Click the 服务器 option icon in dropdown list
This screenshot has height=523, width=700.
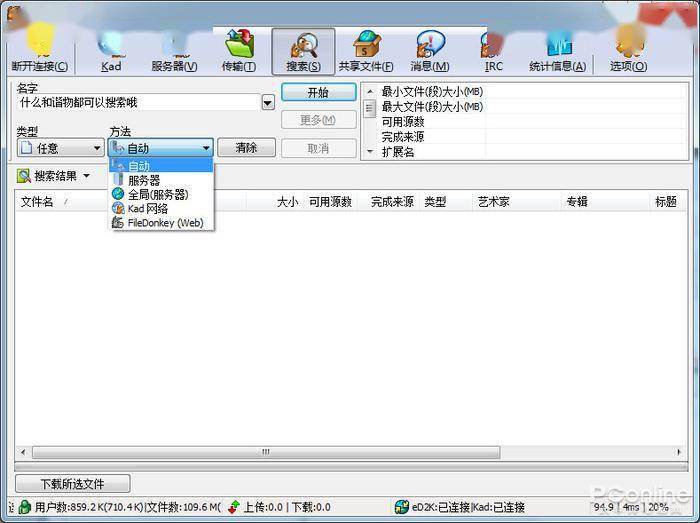pyautogui.click(x=118, y=180)
